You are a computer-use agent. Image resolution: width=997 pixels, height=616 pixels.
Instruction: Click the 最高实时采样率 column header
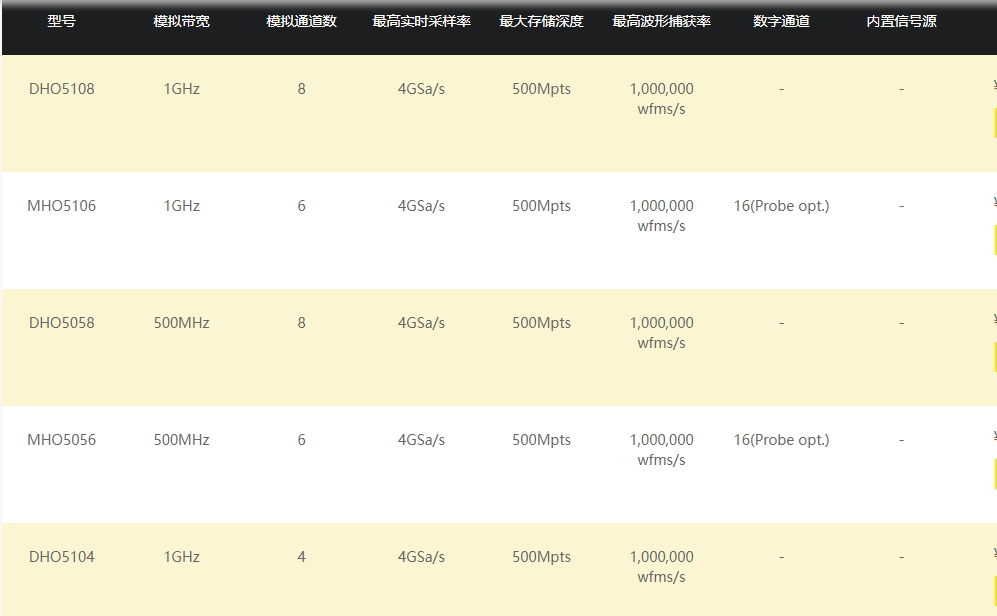click(422, 21)
